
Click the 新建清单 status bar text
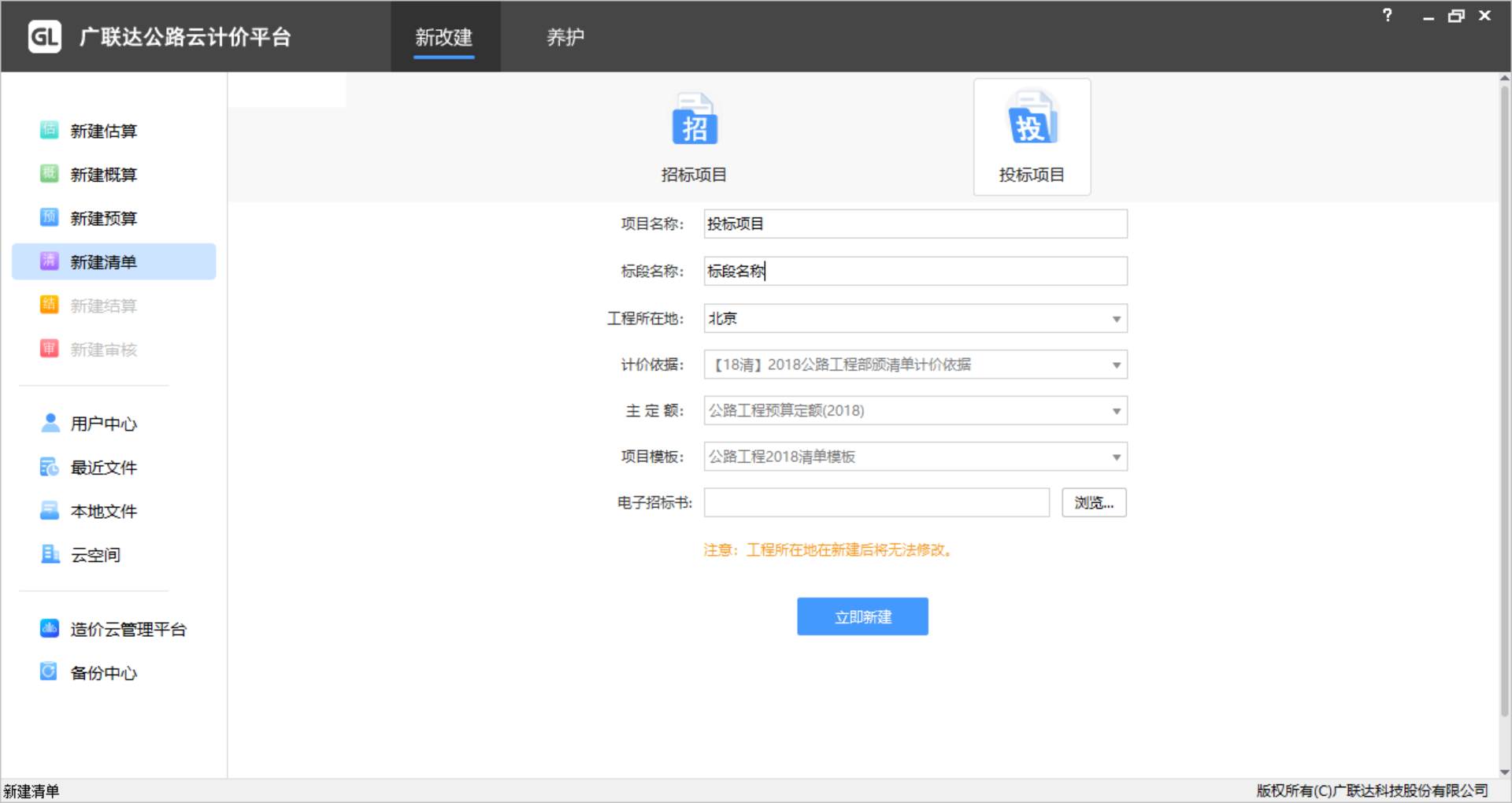(x=31, y=791)
